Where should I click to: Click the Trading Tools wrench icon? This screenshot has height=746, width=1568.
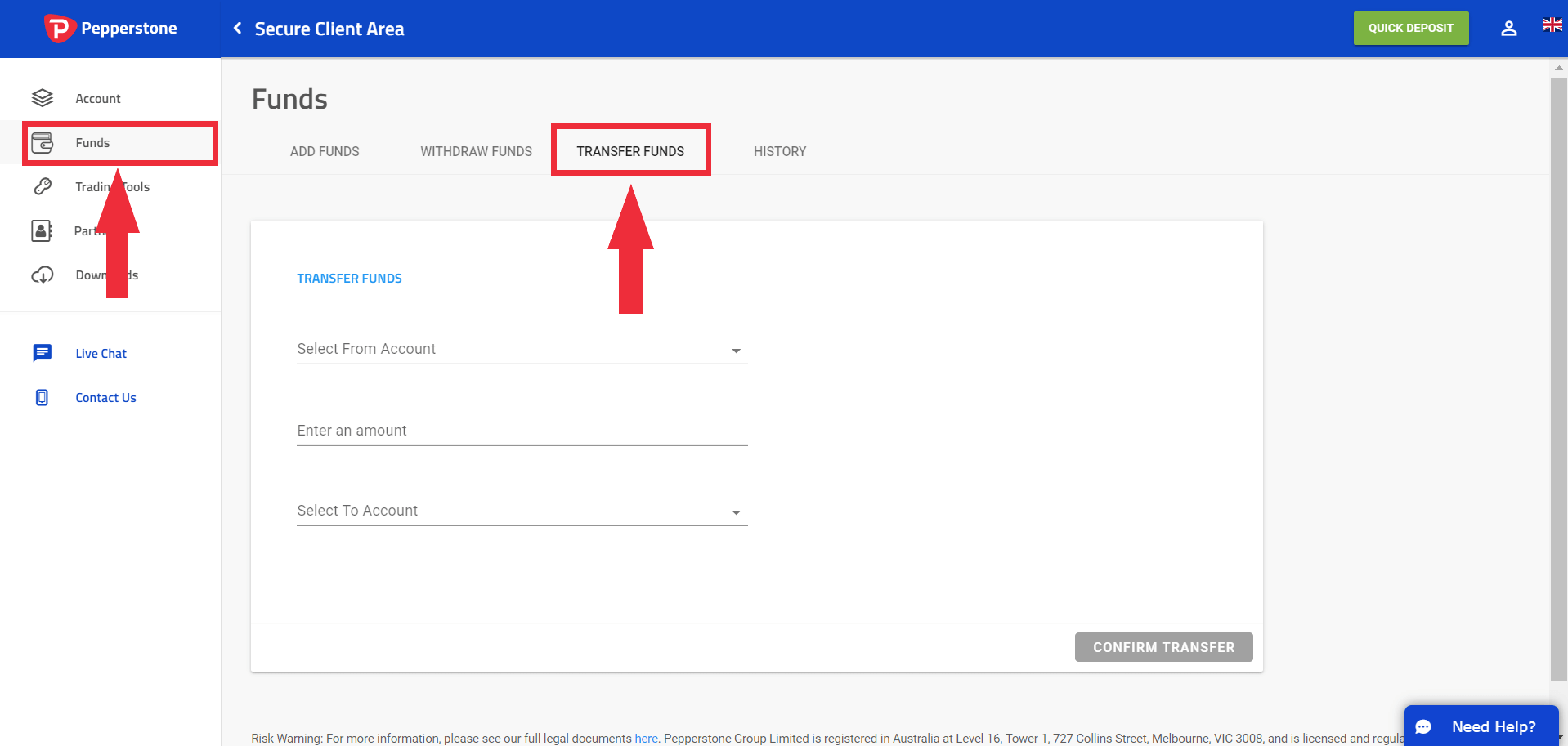coord(43,187)
